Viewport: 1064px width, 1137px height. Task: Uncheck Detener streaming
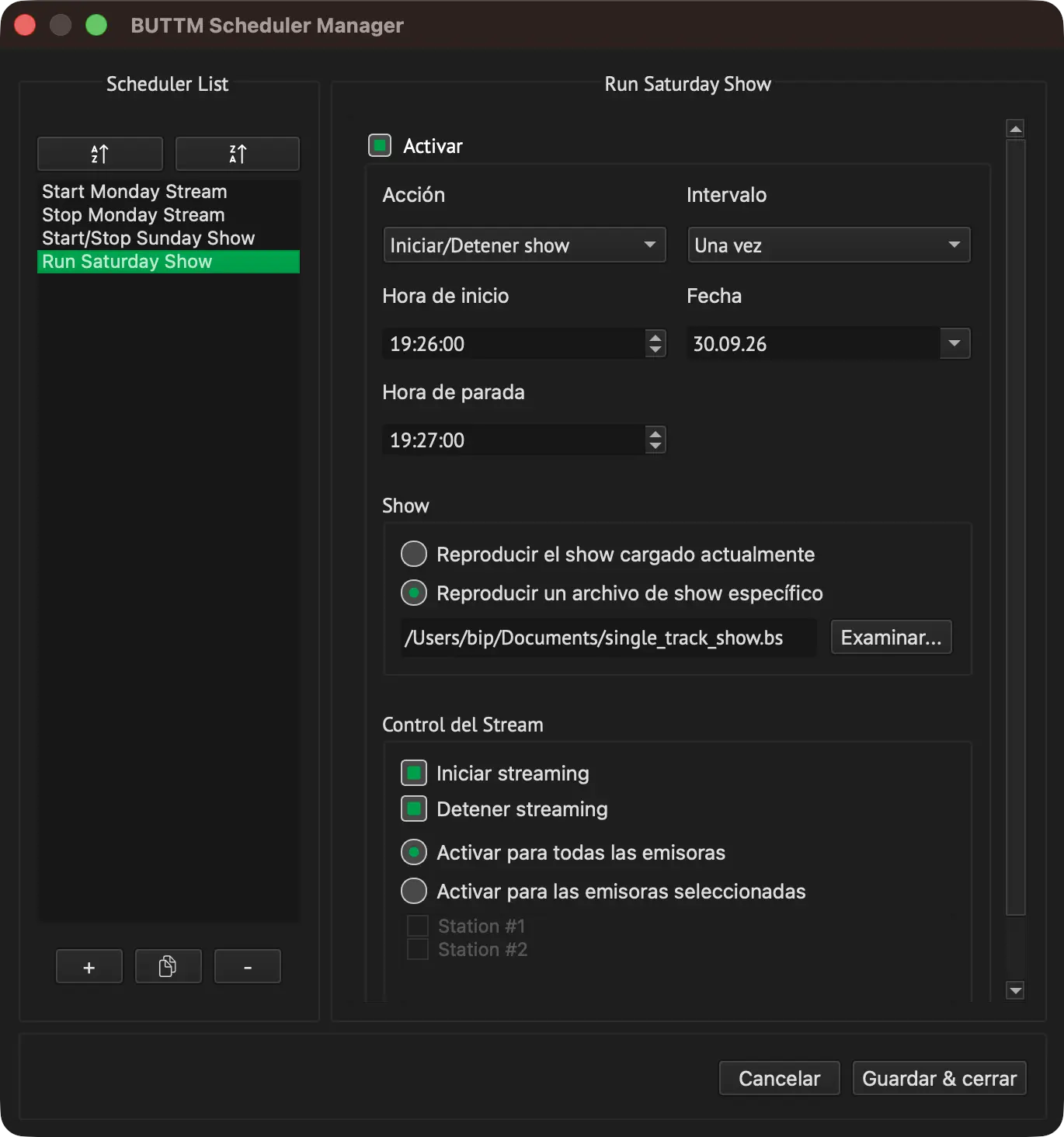414,809
